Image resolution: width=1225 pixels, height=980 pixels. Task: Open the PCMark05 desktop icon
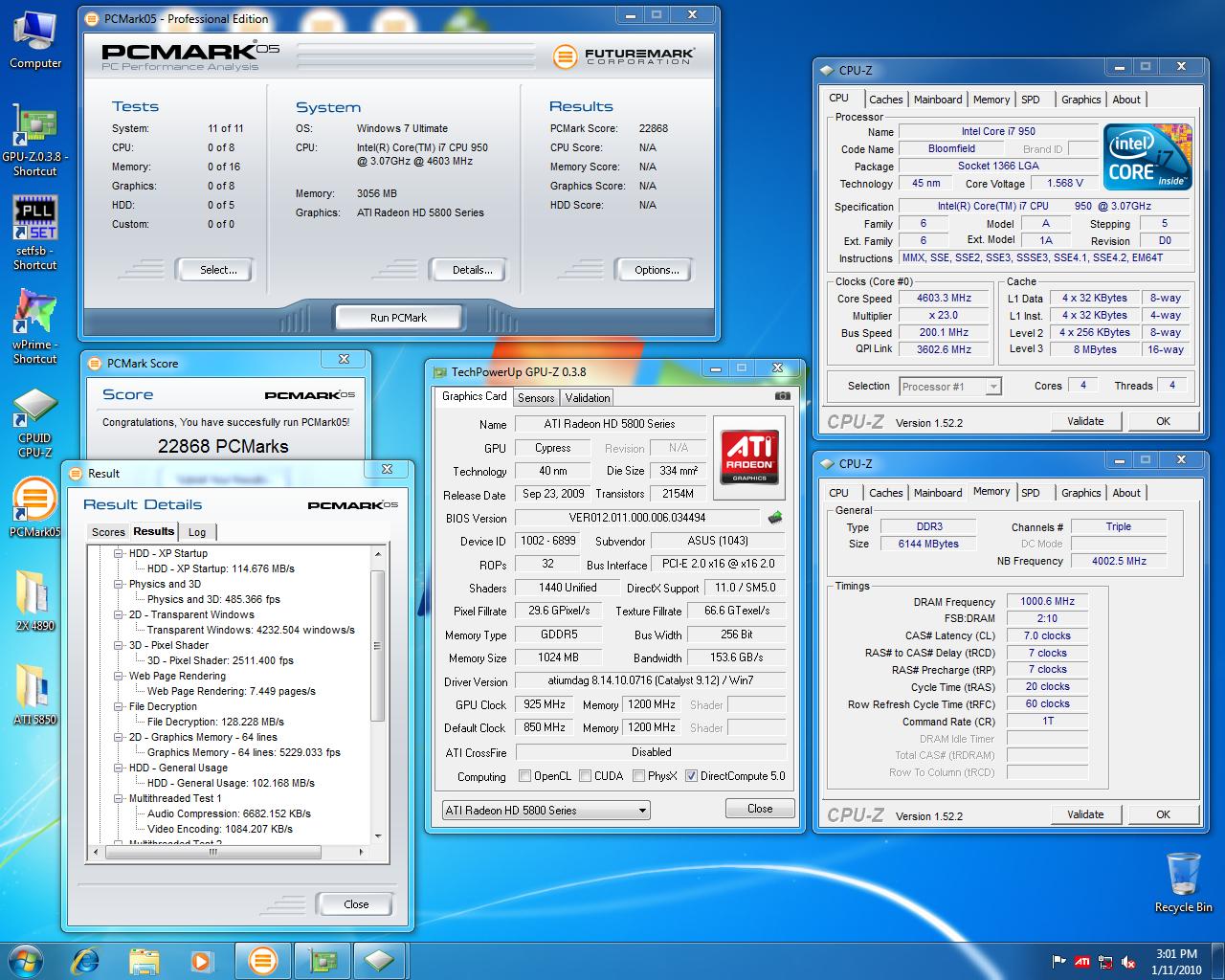(x=34, y=507)
